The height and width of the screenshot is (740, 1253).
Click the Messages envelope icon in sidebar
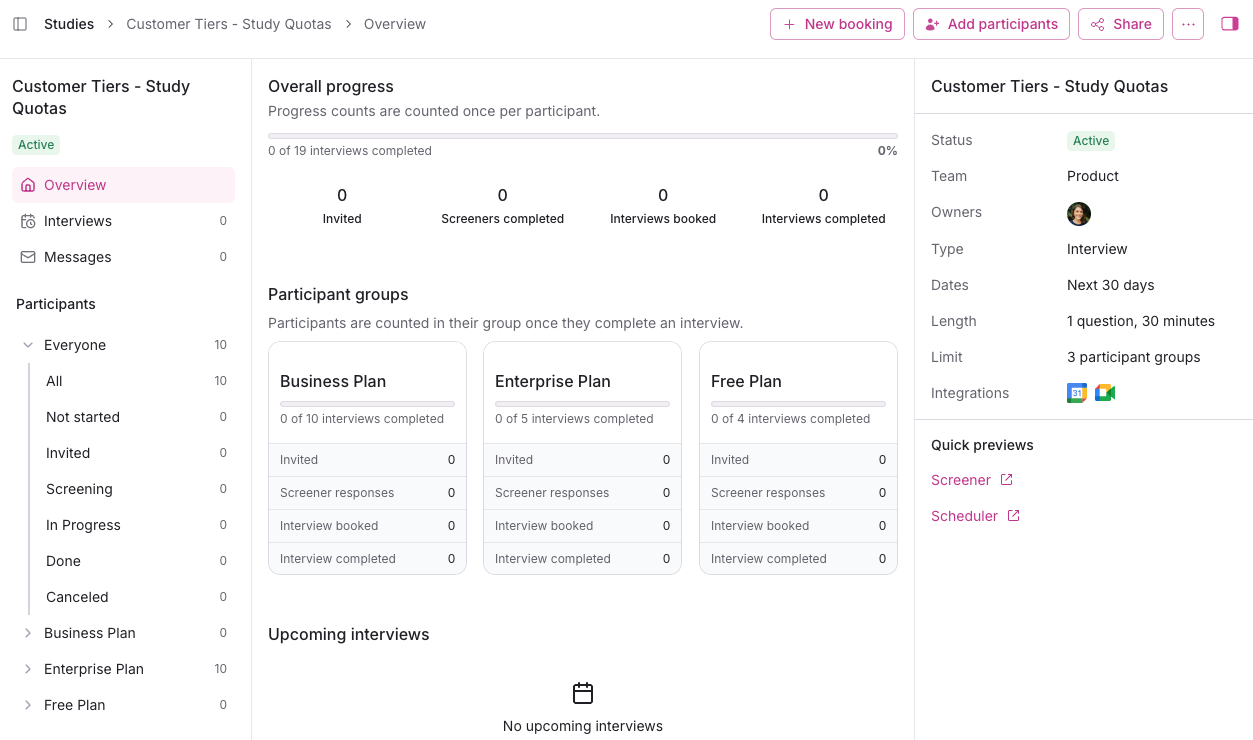click(x=28, y=257)
